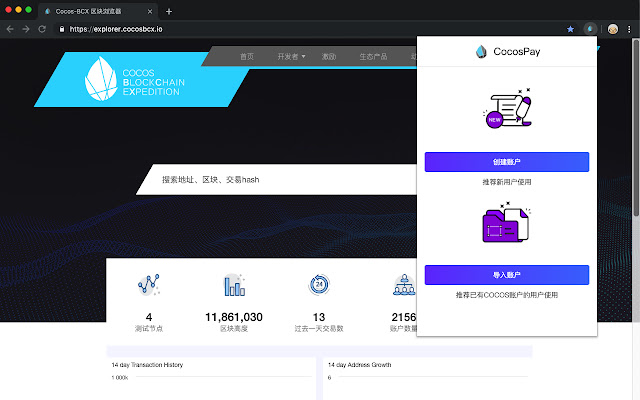Viewport: 640px width, 400px height.
Task: Open the Chrome profile avatar
Action: (613, 29)
